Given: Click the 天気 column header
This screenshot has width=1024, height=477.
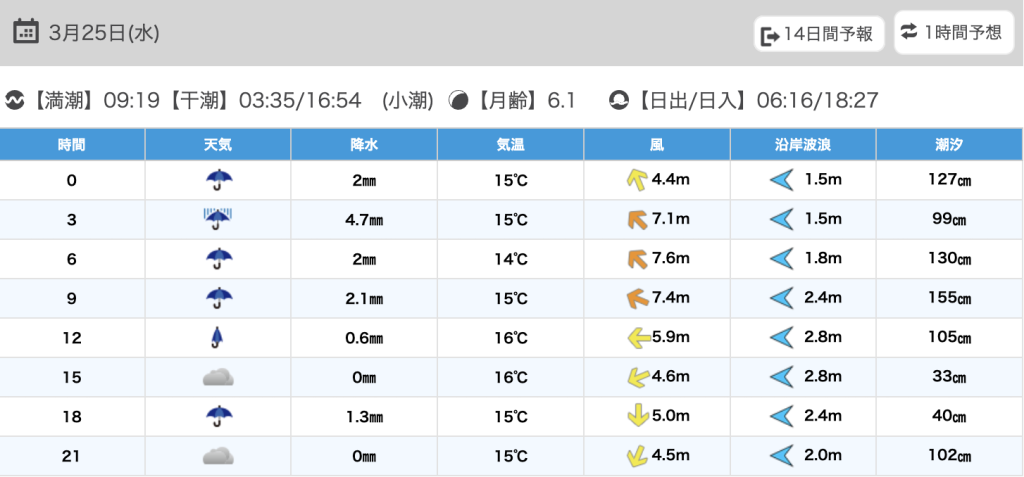Looking at the screenshot, I should pyautogui.click(x=217, y=145).
